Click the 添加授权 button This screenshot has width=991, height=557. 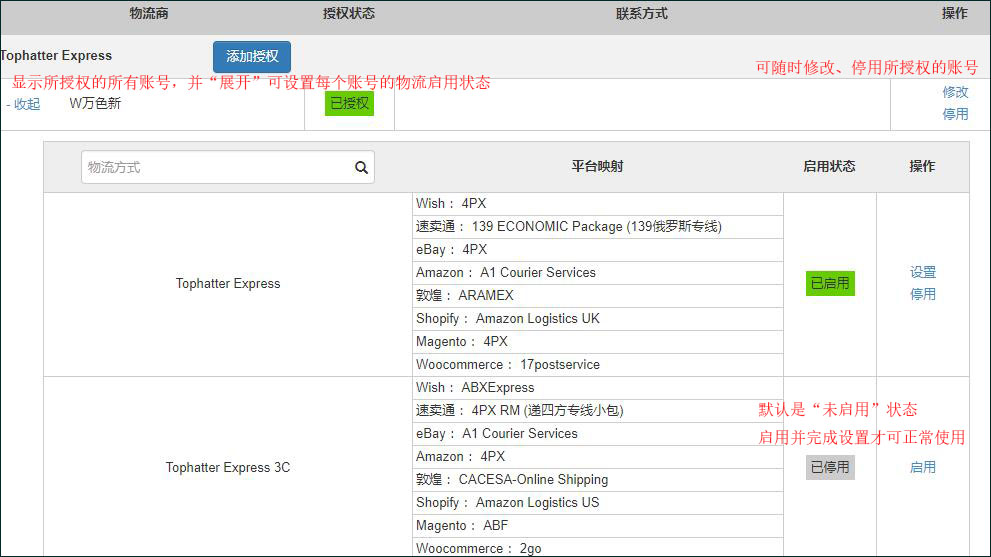click(252, 56)
